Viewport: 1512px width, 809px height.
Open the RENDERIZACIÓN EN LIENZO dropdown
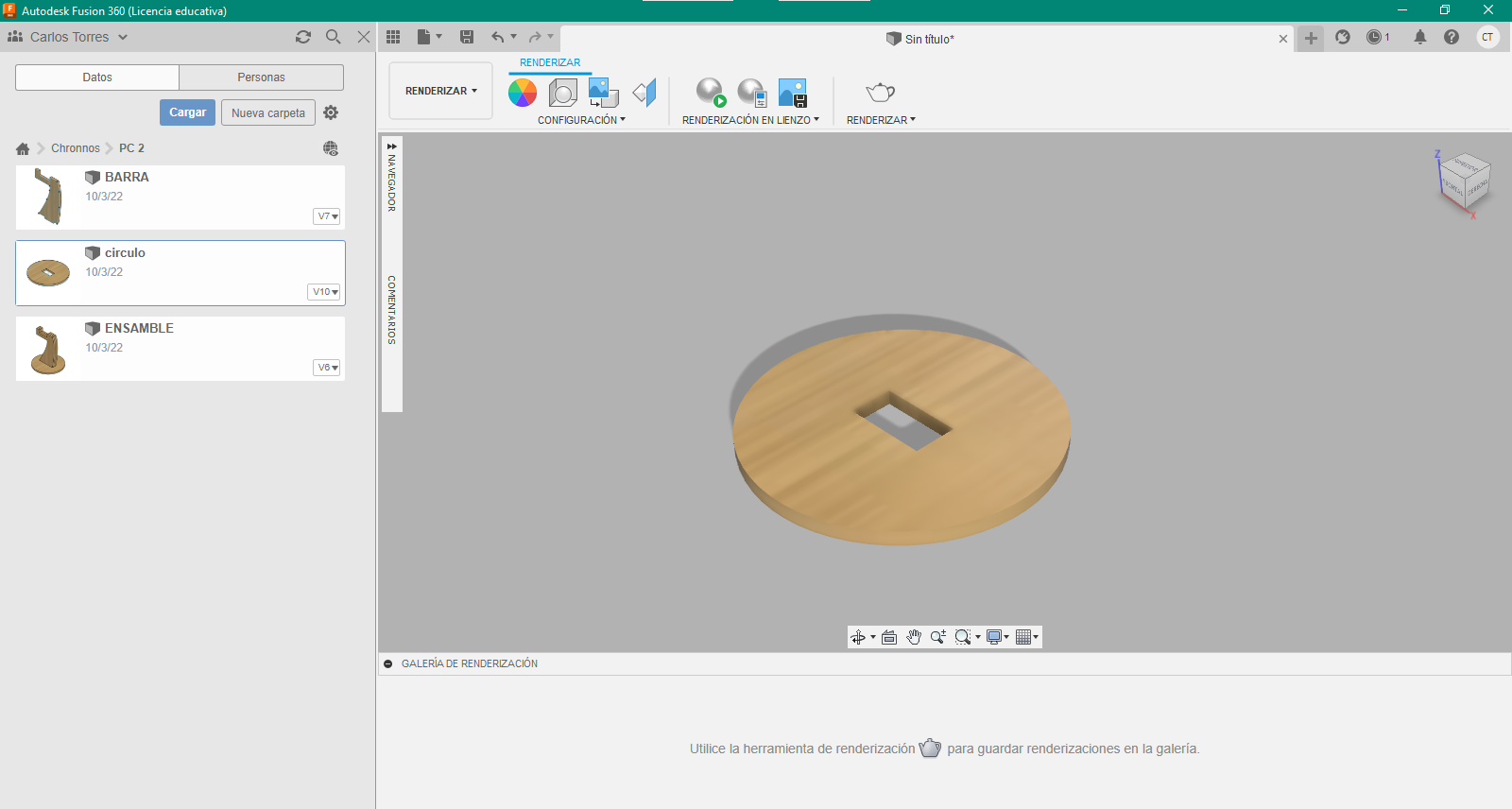750,120
